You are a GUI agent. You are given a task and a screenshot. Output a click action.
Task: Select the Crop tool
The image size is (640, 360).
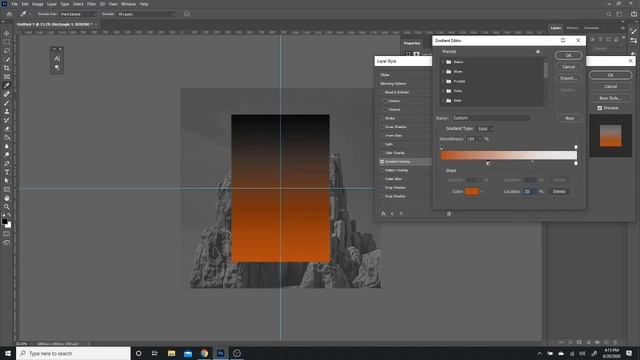coord(7,68)
